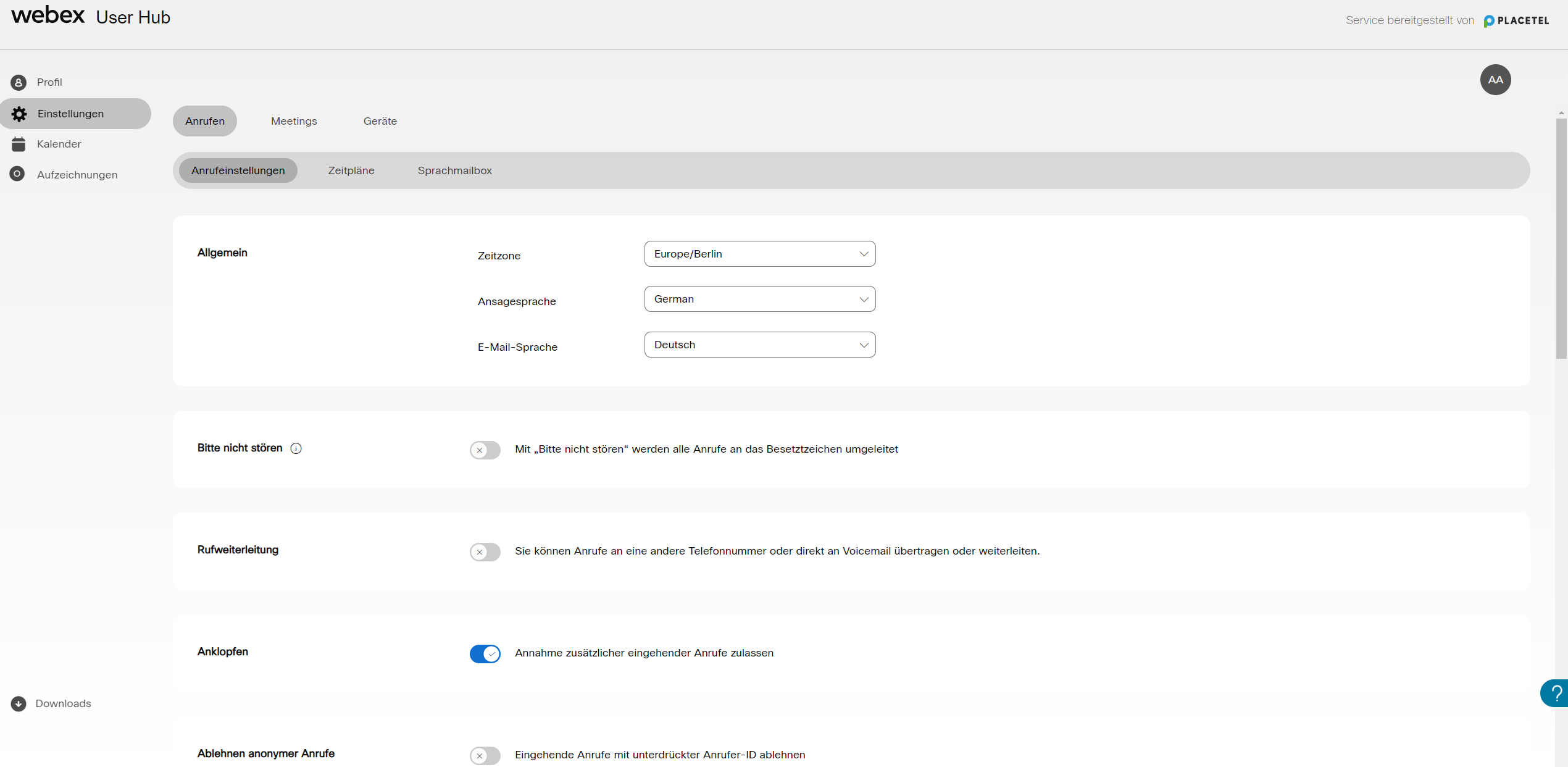The width and height of the screenshot is (1568, 767).
Task: Open the Zeitzone Europe/Berlin dropdown
Action: [x=759, y=254]
